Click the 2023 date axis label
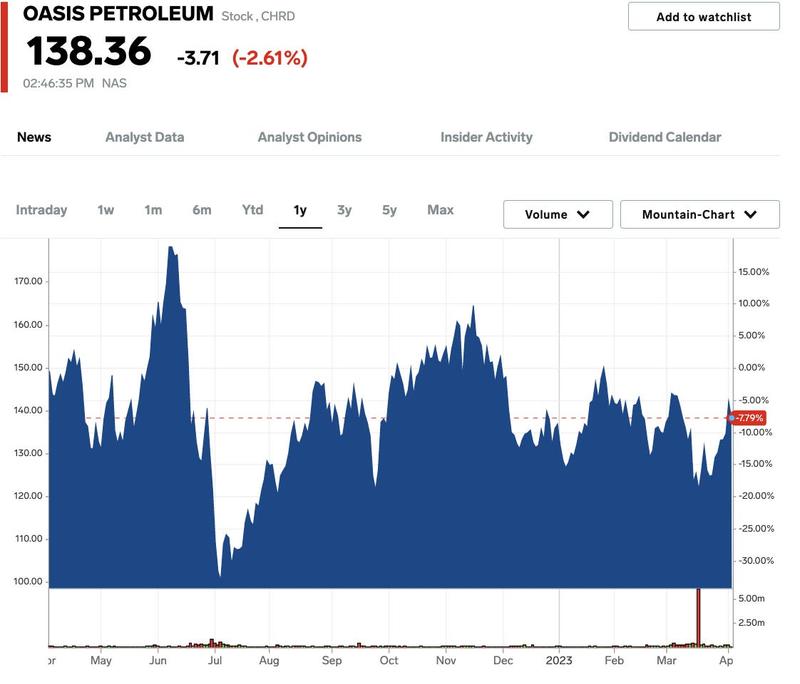The width and height of the screenshot is (800, 684). (x=559, y=661)
